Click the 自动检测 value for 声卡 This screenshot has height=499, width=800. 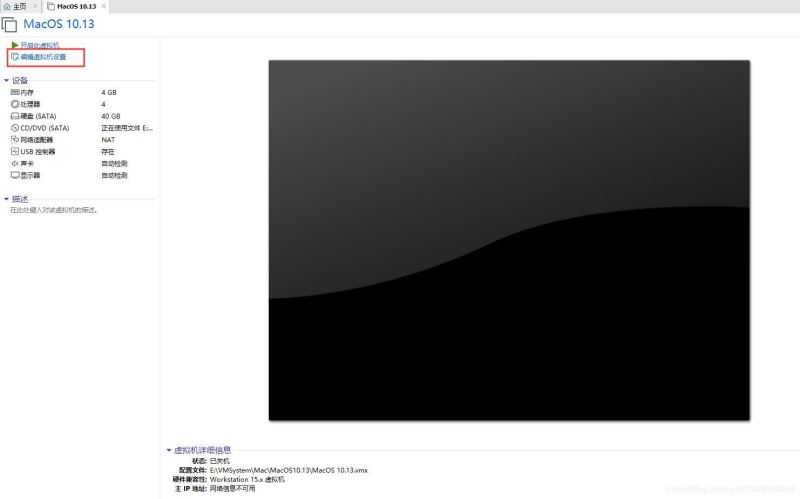click(114, 164)
